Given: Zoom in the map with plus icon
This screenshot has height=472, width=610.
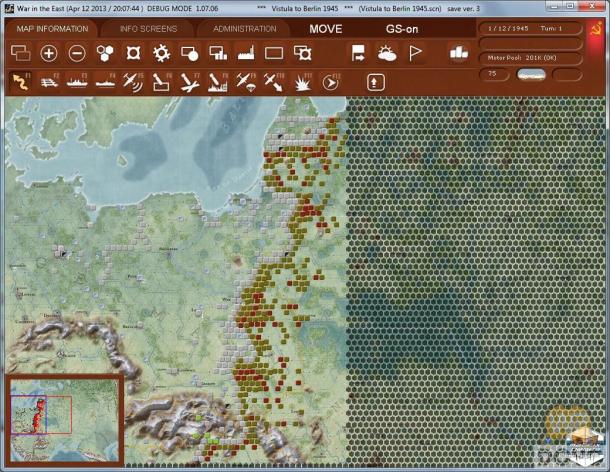Looking at the screenshot, I should (49, 53).
